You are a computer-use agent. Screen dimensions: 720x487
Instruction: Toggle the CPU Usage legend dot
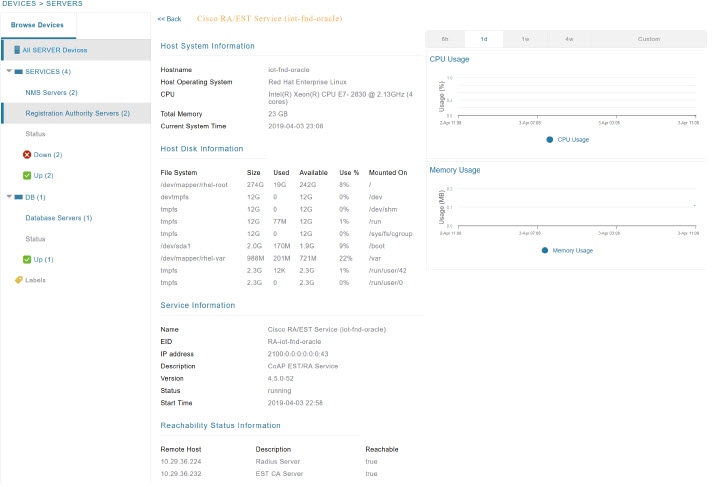550,140
